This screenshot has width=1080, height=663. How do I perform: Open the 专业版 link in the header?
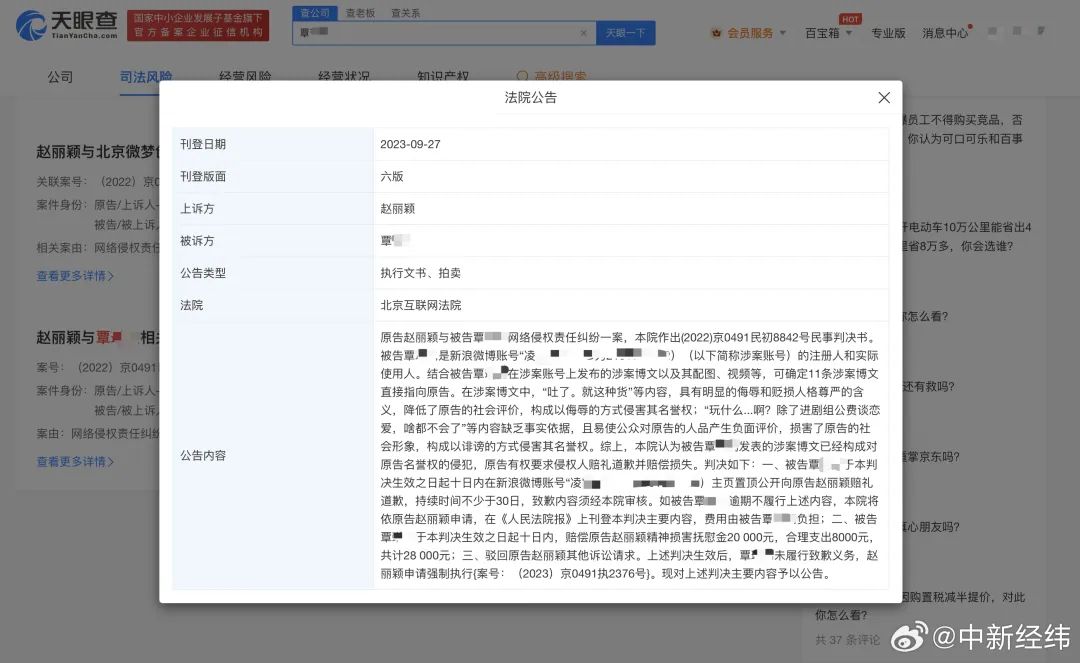pyautogui.click(x=888, y=32)
